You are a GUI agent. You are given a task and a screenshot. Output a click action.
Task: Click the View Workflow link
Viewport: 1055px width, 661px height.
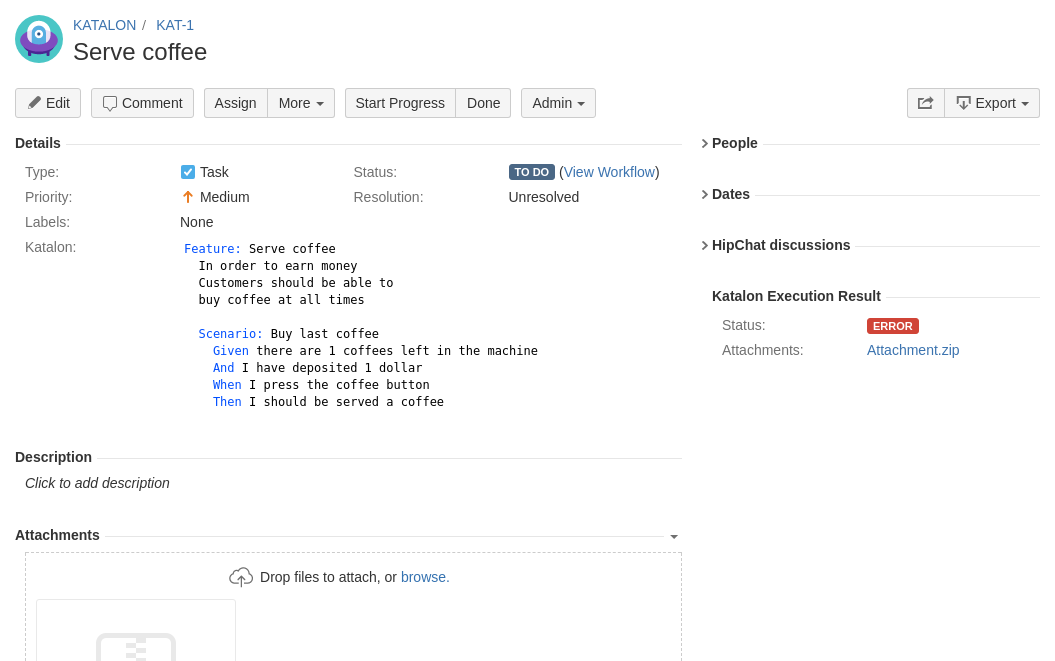coord(610,172)
